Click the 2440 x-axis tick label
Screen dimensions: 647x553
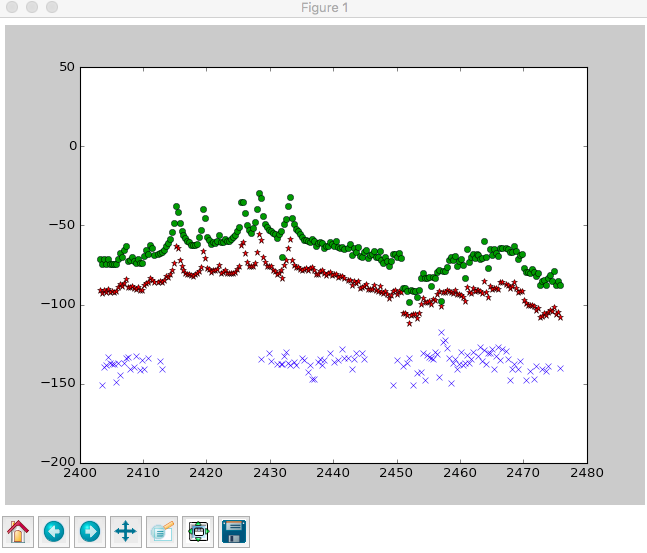click(x=333, y=473)
